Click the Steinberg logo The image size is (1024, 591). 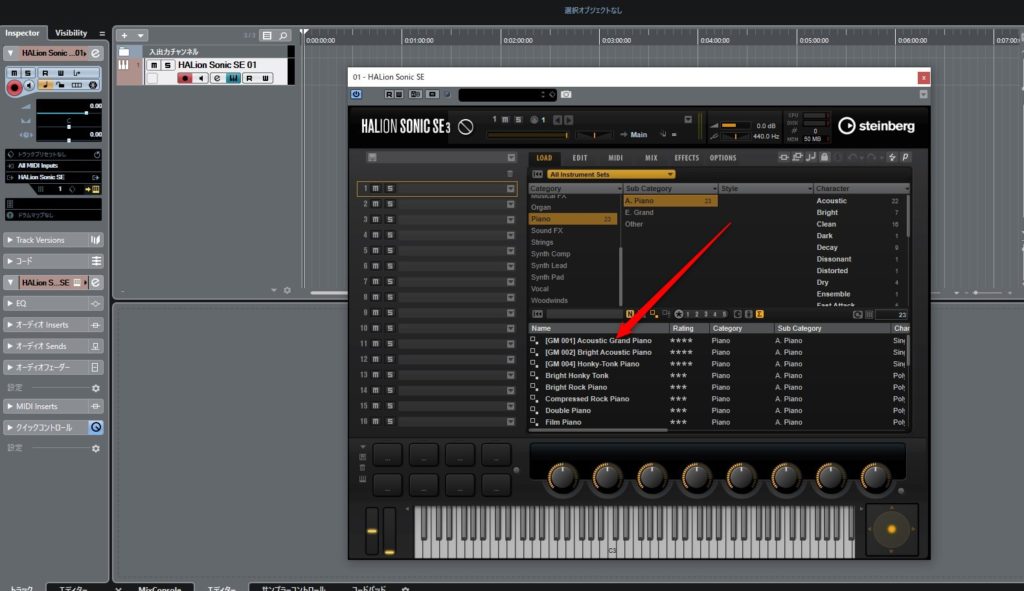pyautogui.click(x=876, y=125)
